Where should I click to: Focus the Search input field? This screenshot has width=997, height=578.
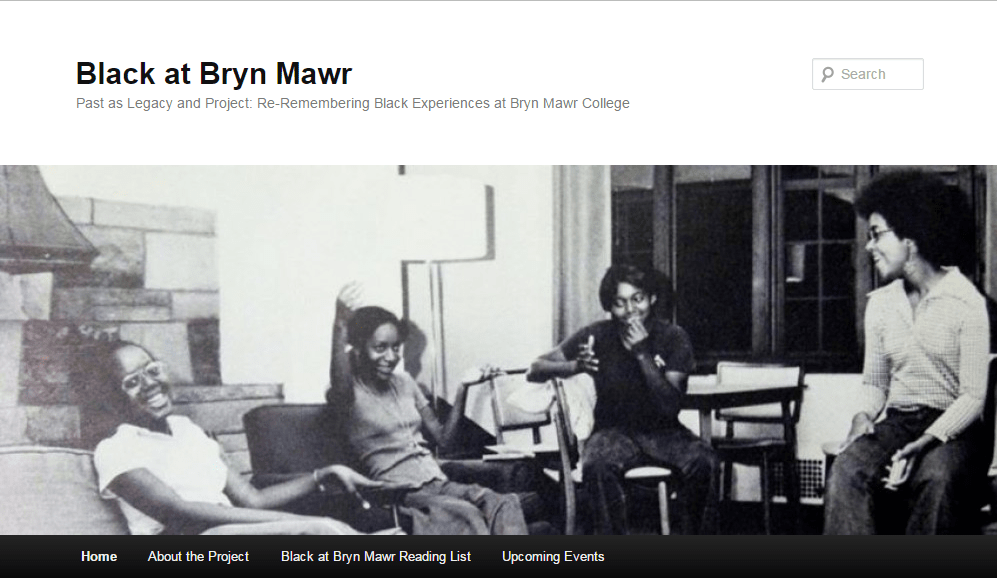(867, 74)
